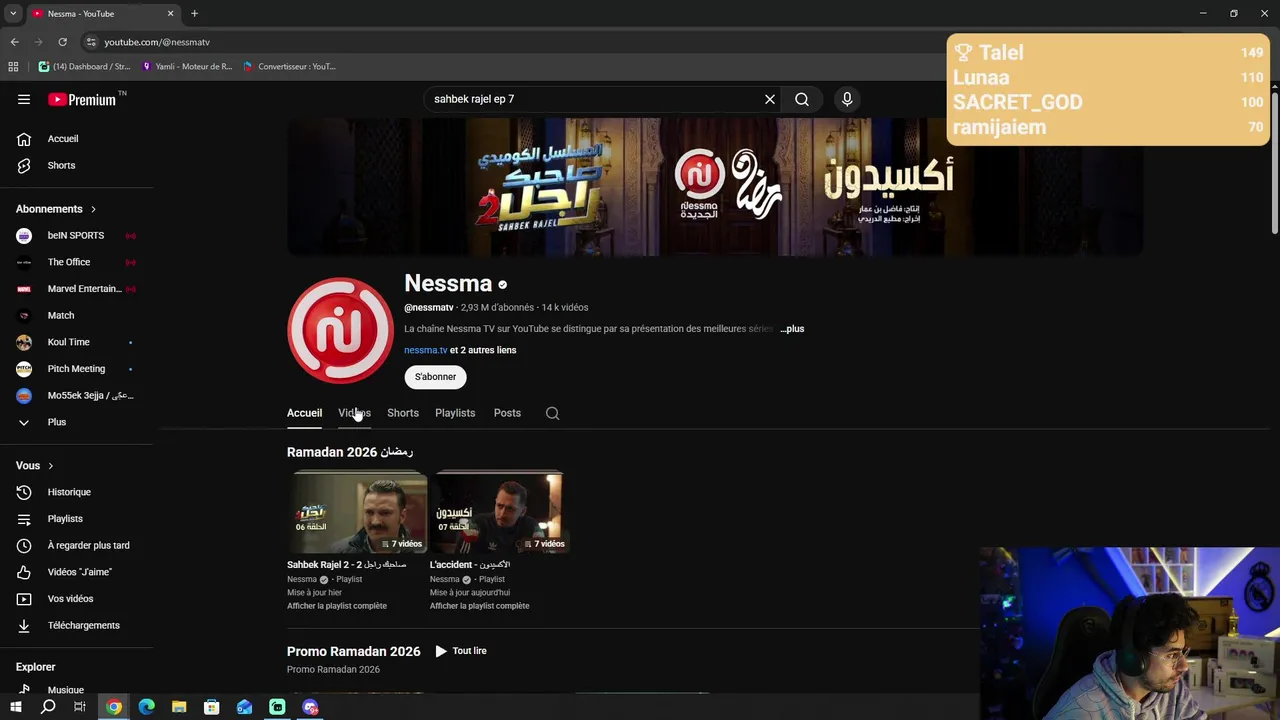
Task: Open L'accident playlist title
Action: (470, 565)
